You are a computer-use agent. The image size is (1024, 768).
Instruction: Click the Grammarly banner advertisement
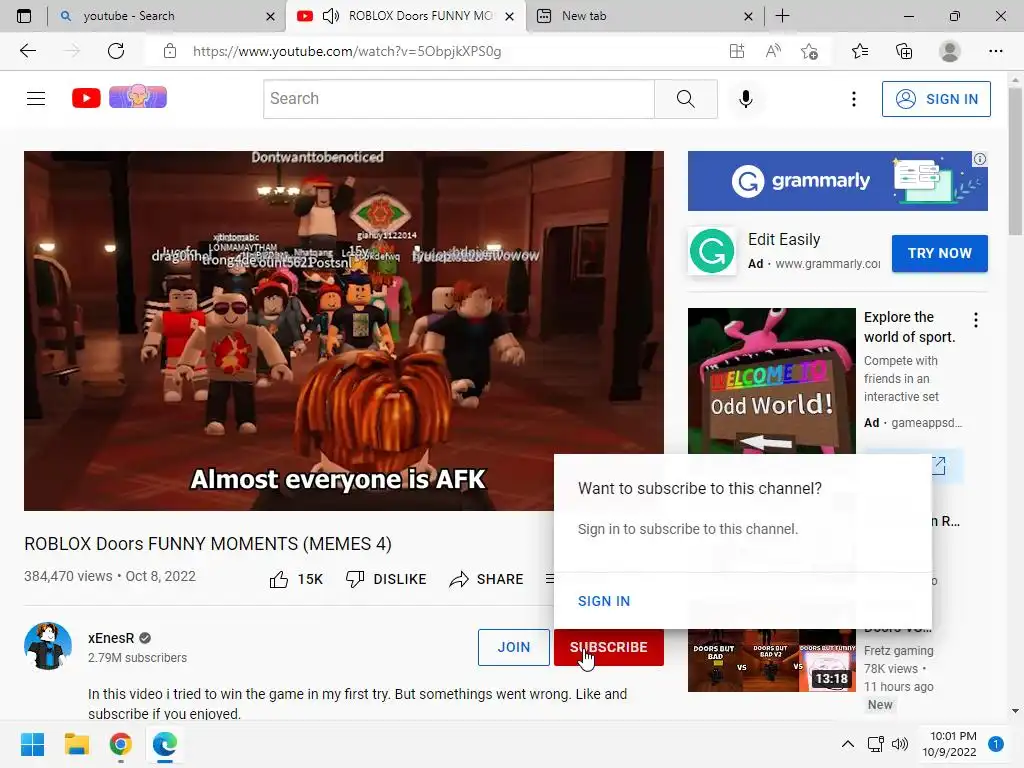837,181
